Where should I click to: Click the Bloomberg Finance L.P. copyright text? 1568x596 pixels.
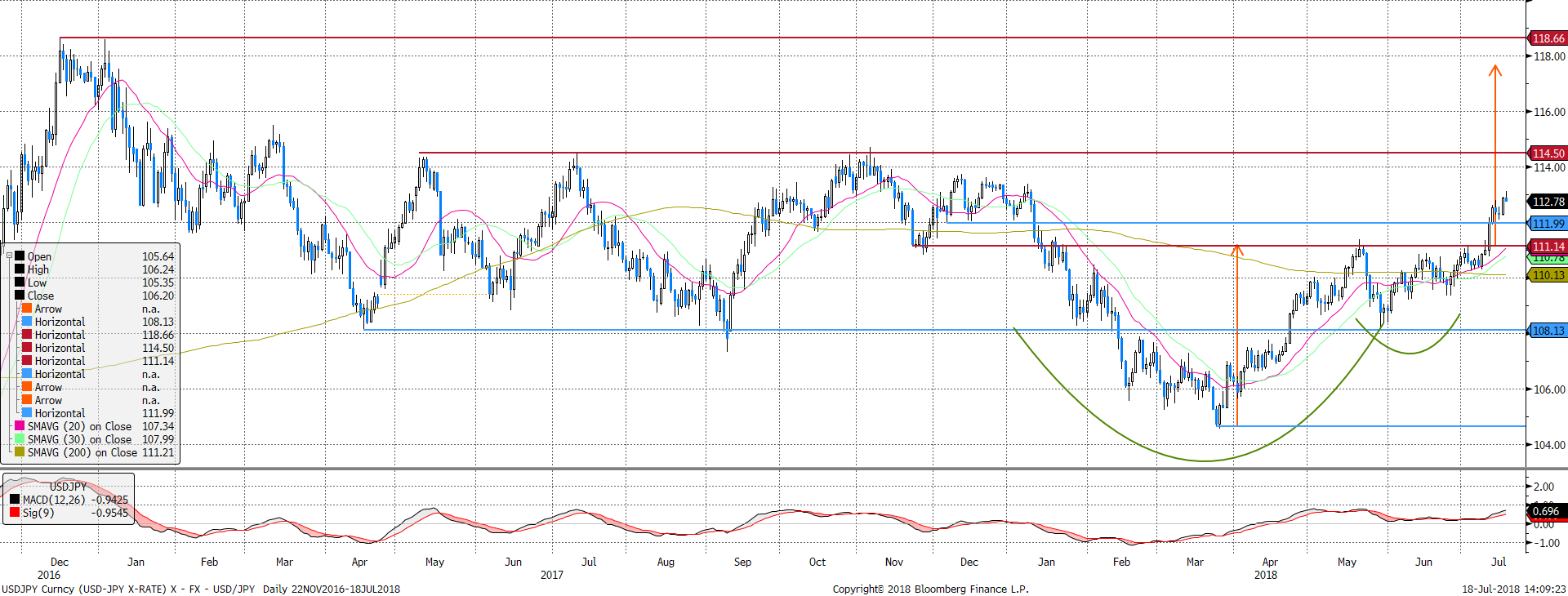click(931, 589)
